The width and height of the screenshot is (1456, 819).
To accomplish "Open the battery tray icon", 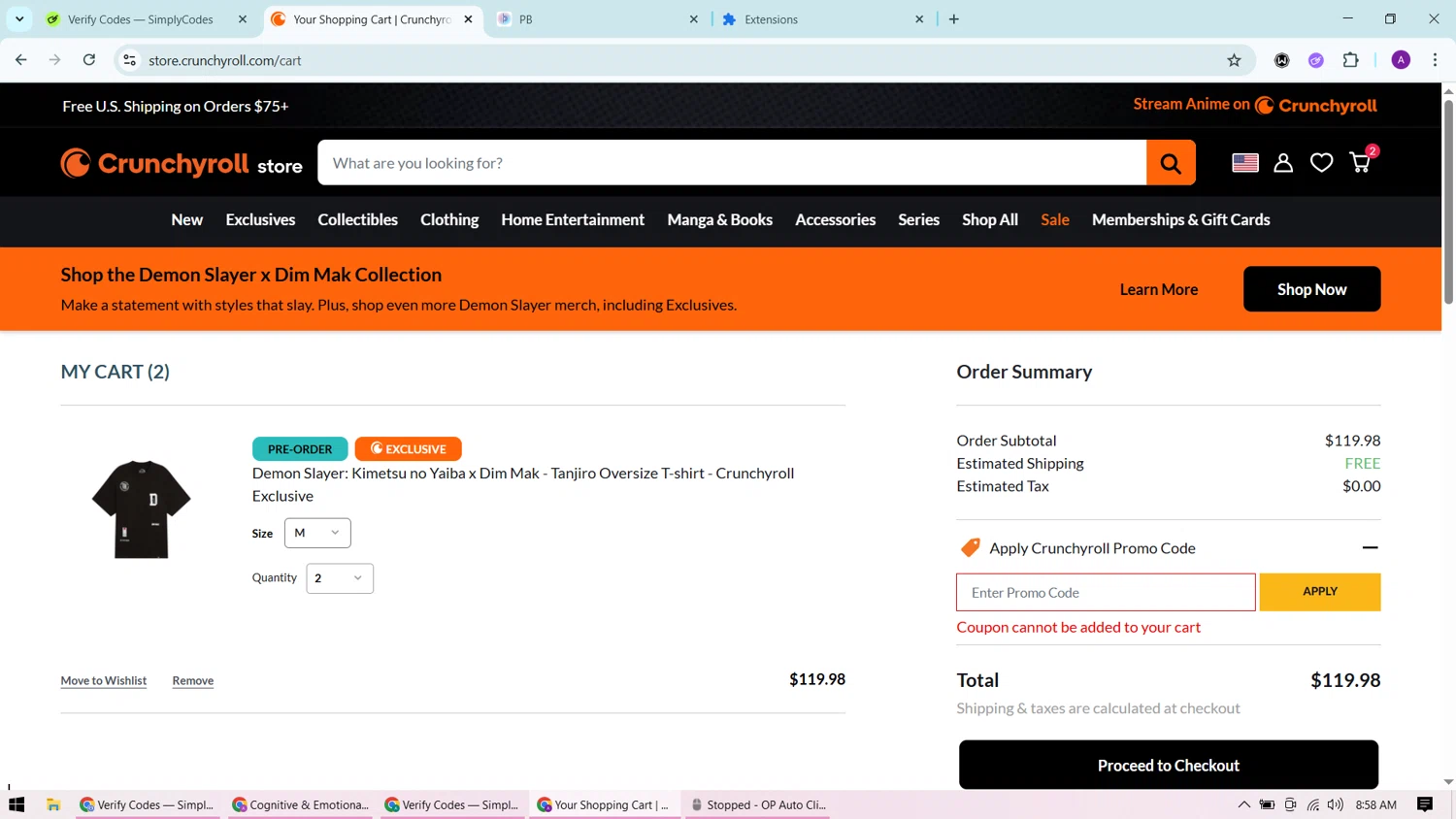I will click(x=1267, y=804).
